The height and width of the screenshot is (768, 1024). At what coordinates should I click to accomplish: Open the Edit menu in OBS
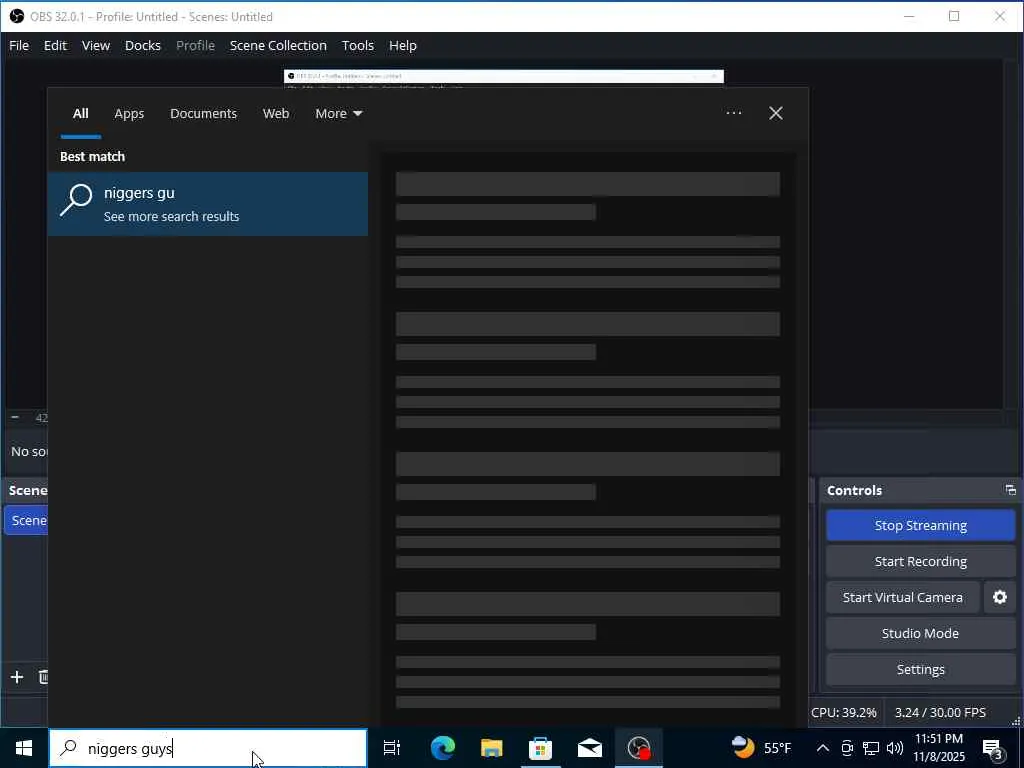(55, 46)
